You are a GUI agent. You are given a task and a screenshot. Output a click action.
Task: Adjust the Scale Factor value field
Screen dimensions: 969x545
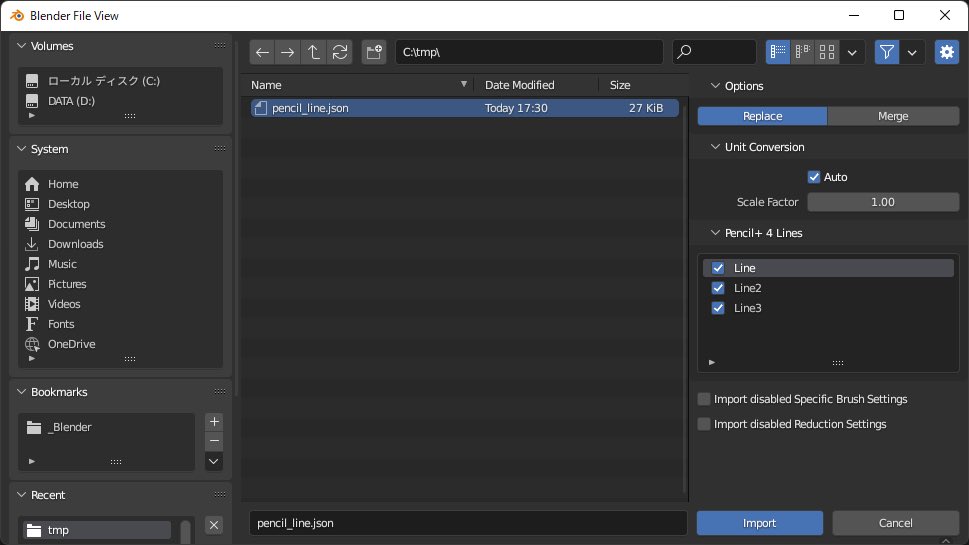(883, 202)
